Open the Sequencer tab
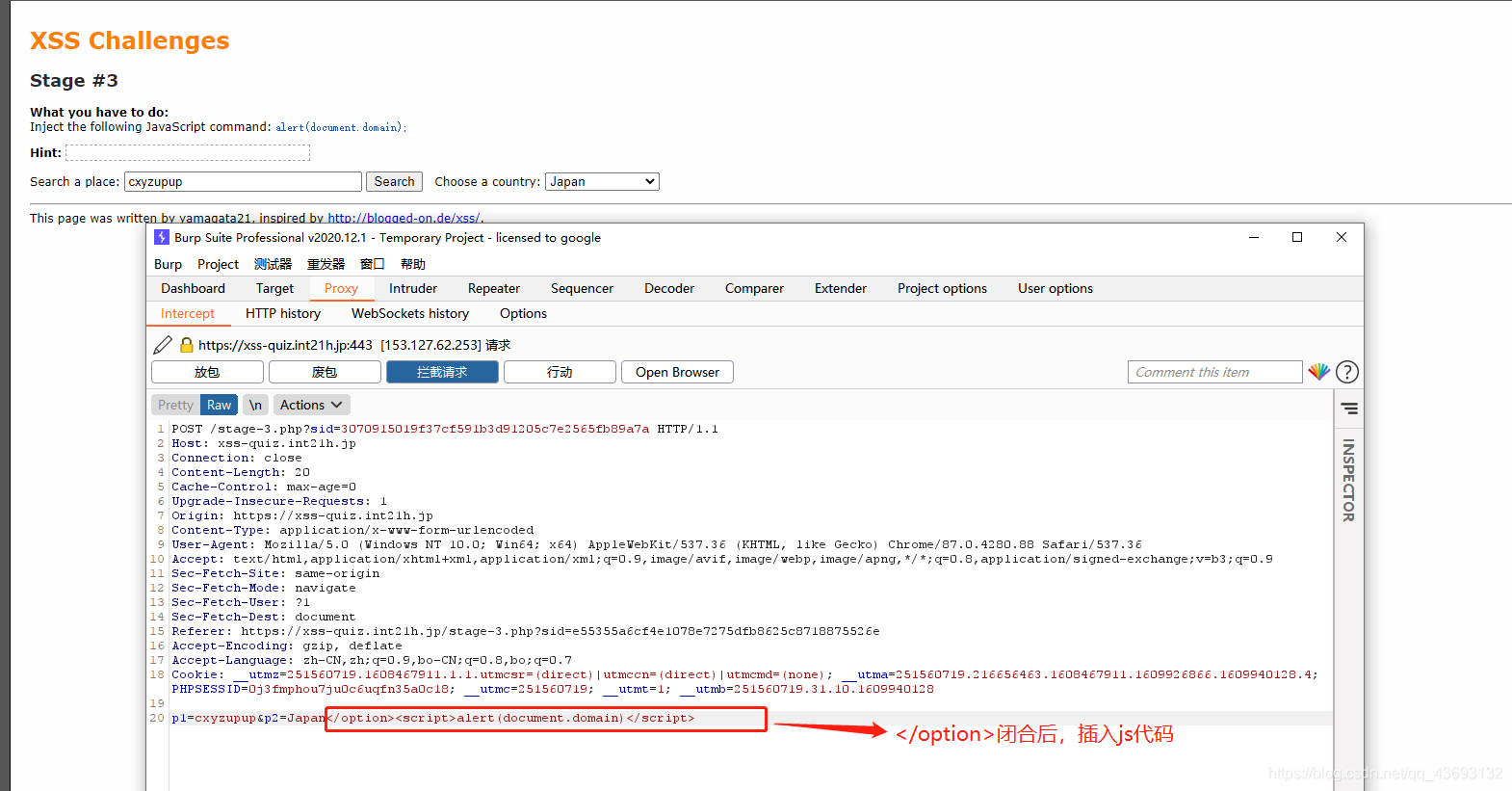 pyautogui.click(x=582, y=288)
